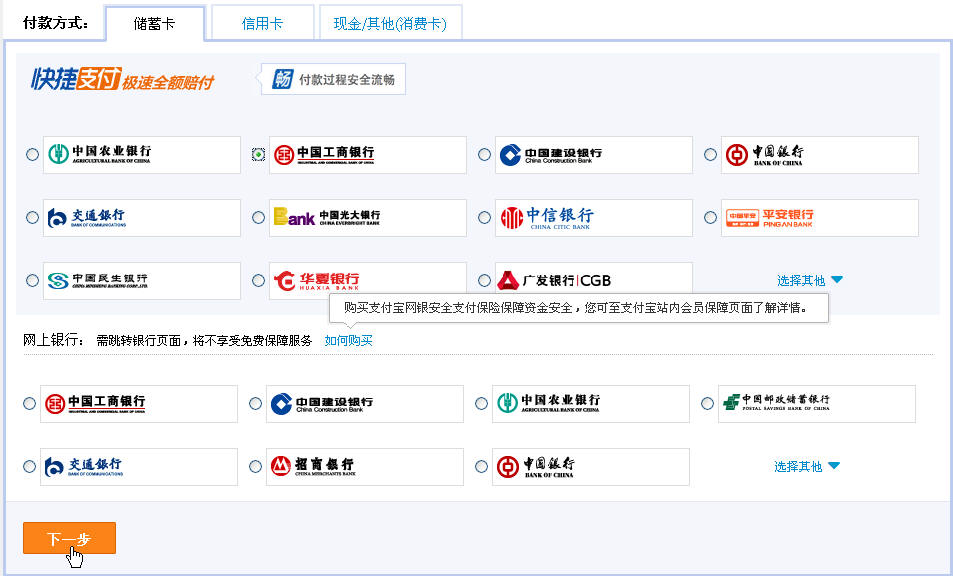The width and height of the screenshot is (953, 576).
Task: Choose the 中信银行 radio button
Action: tap(484, 217)
